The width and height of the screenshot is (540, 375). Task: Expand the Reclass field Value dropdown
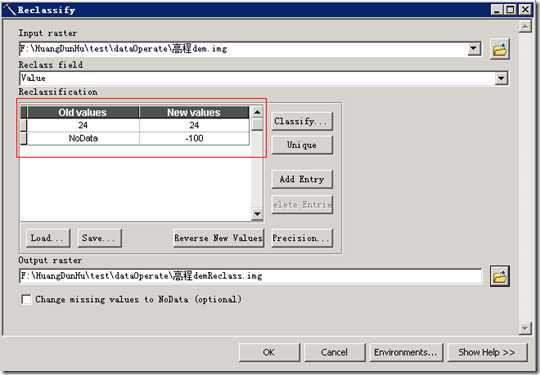[x=501, y=78]
